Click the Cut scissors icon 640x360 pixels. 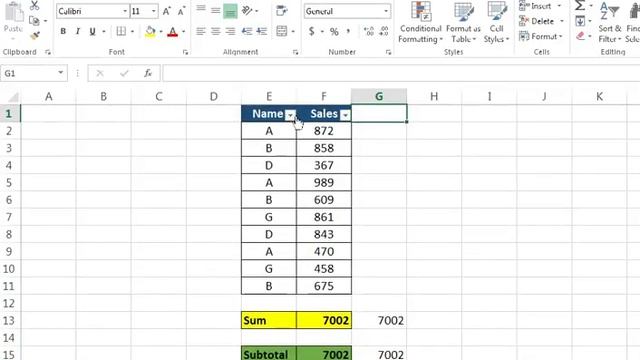34,6
